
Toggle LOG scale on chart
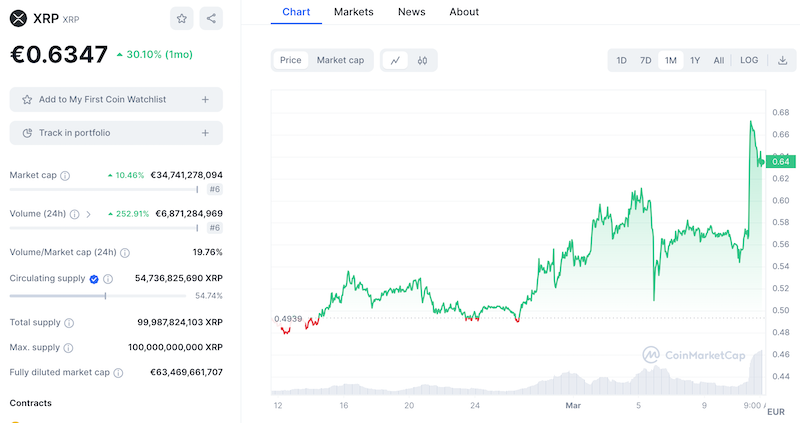point(749,60)
